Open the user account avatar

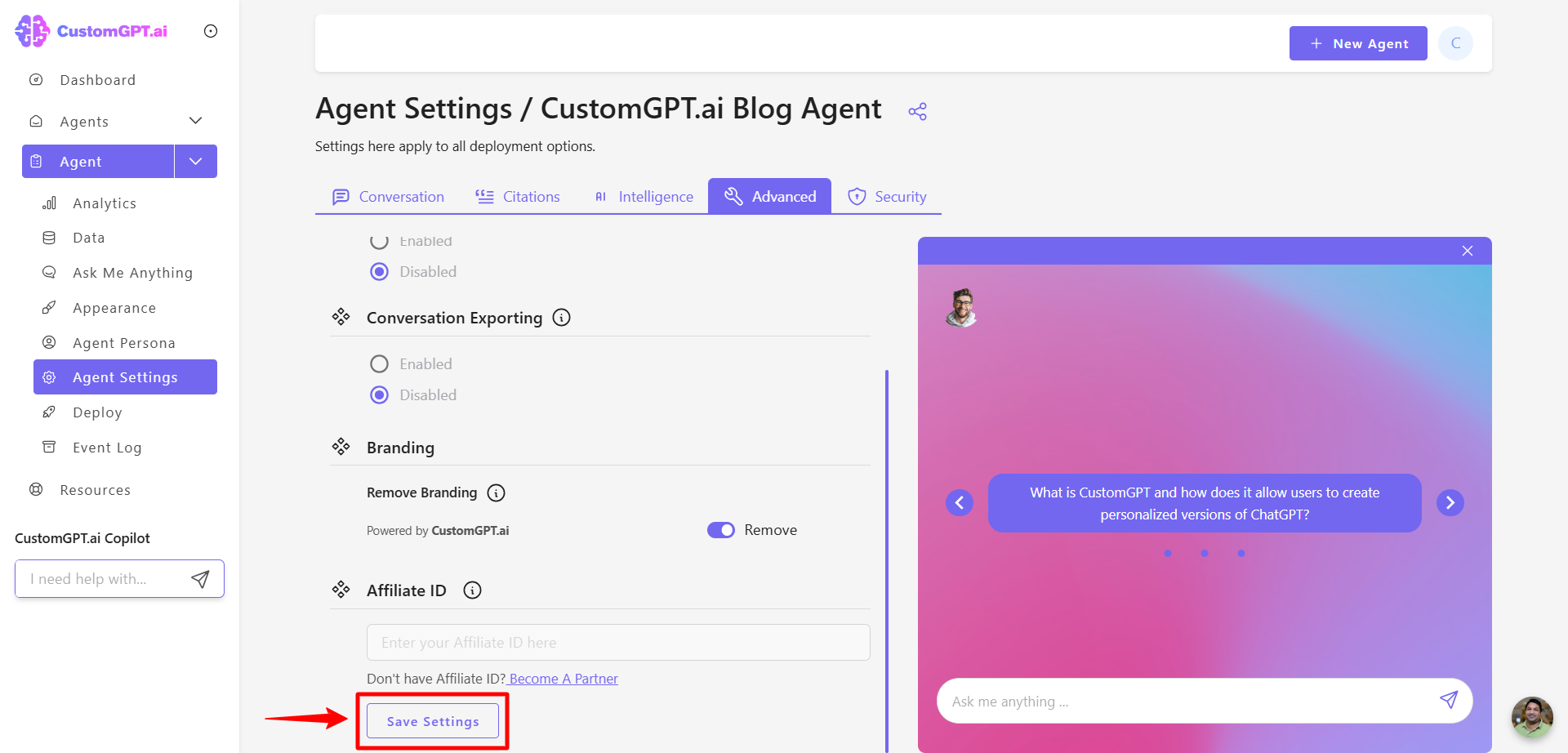pos(1456,43)
